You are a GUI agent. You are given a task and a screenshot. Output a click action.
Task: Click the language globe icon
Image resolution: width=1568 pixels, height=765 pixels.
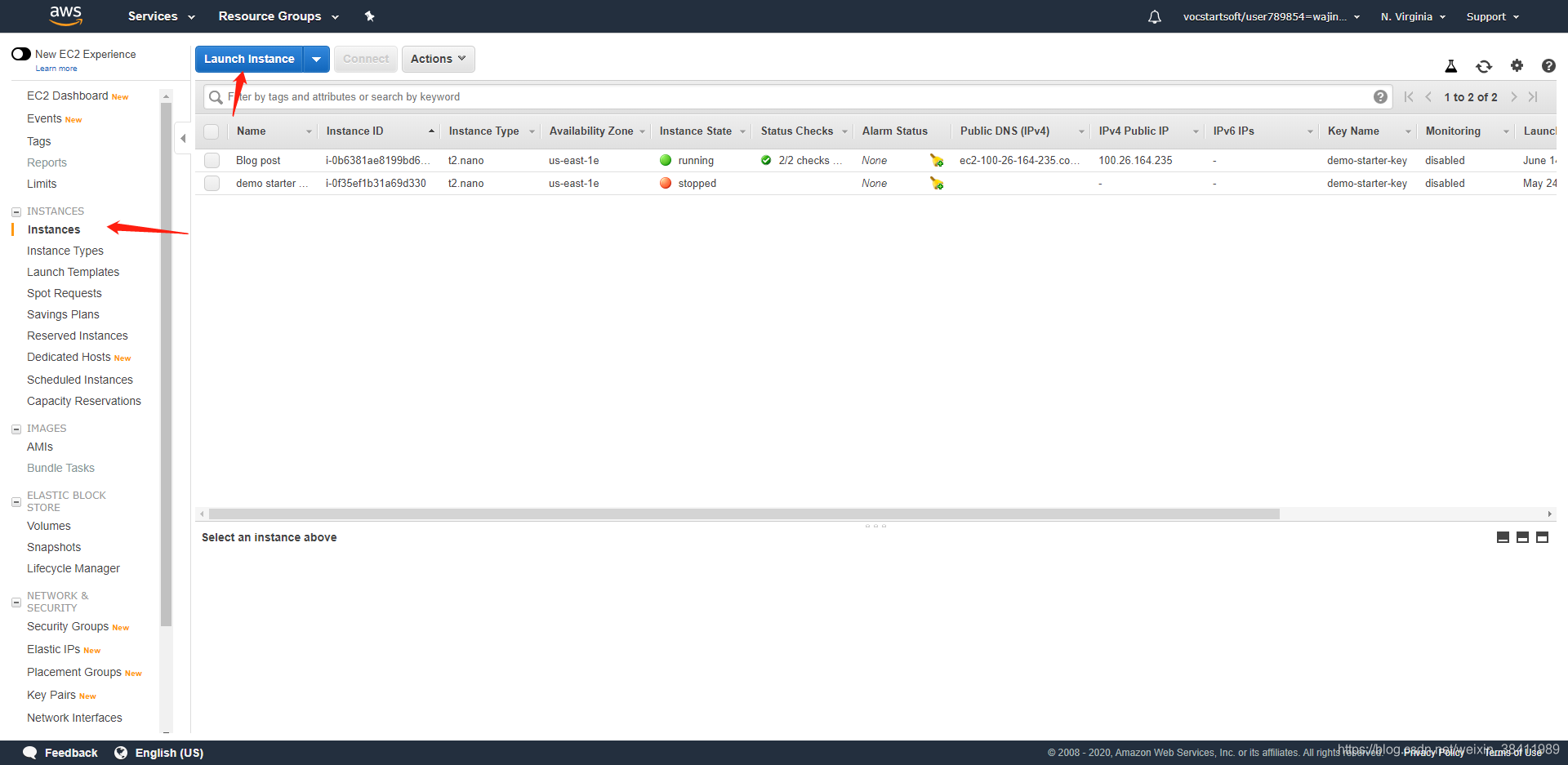pyautogui.click(x=121, y=753)
